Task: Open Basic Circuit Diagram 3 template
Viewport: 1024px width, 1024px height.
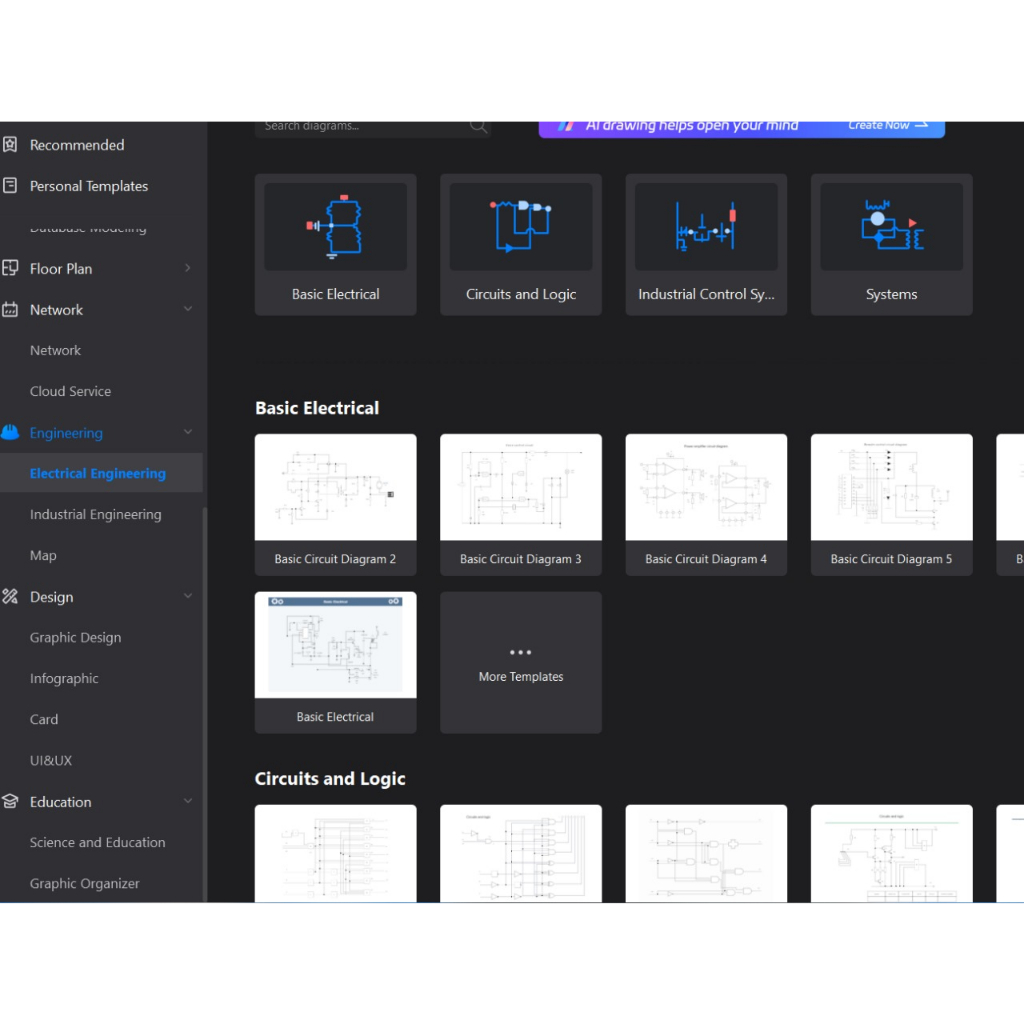Action: (x=521, y=505)
